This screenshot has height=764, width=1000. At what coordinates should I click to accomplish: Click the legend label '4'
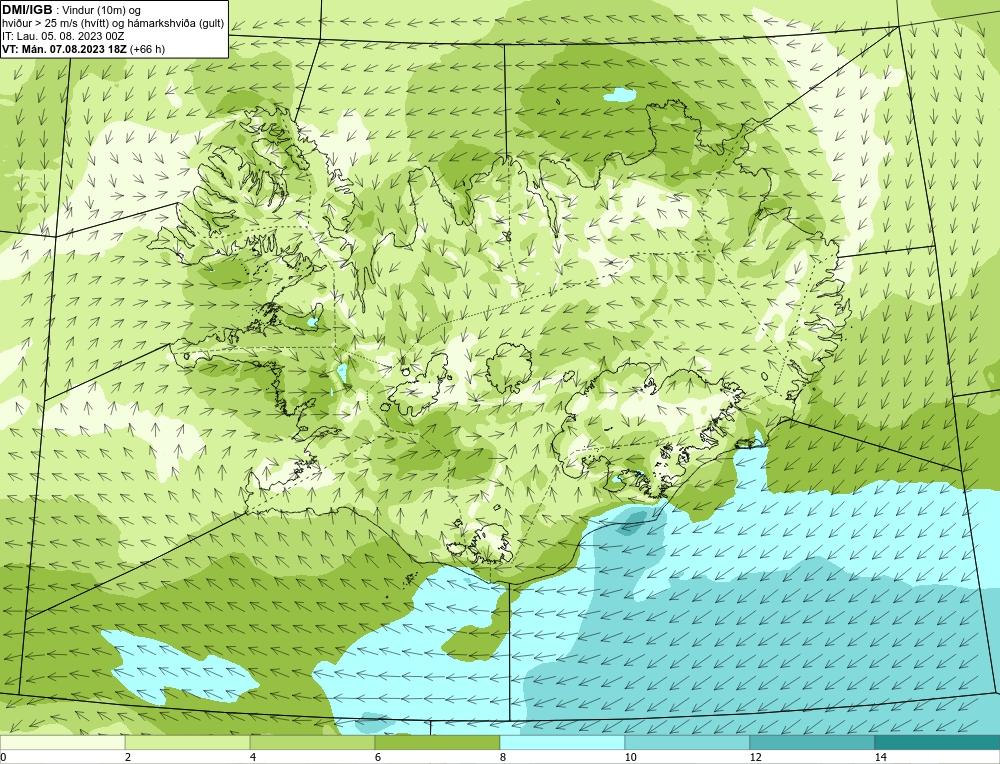coord(253,757)
